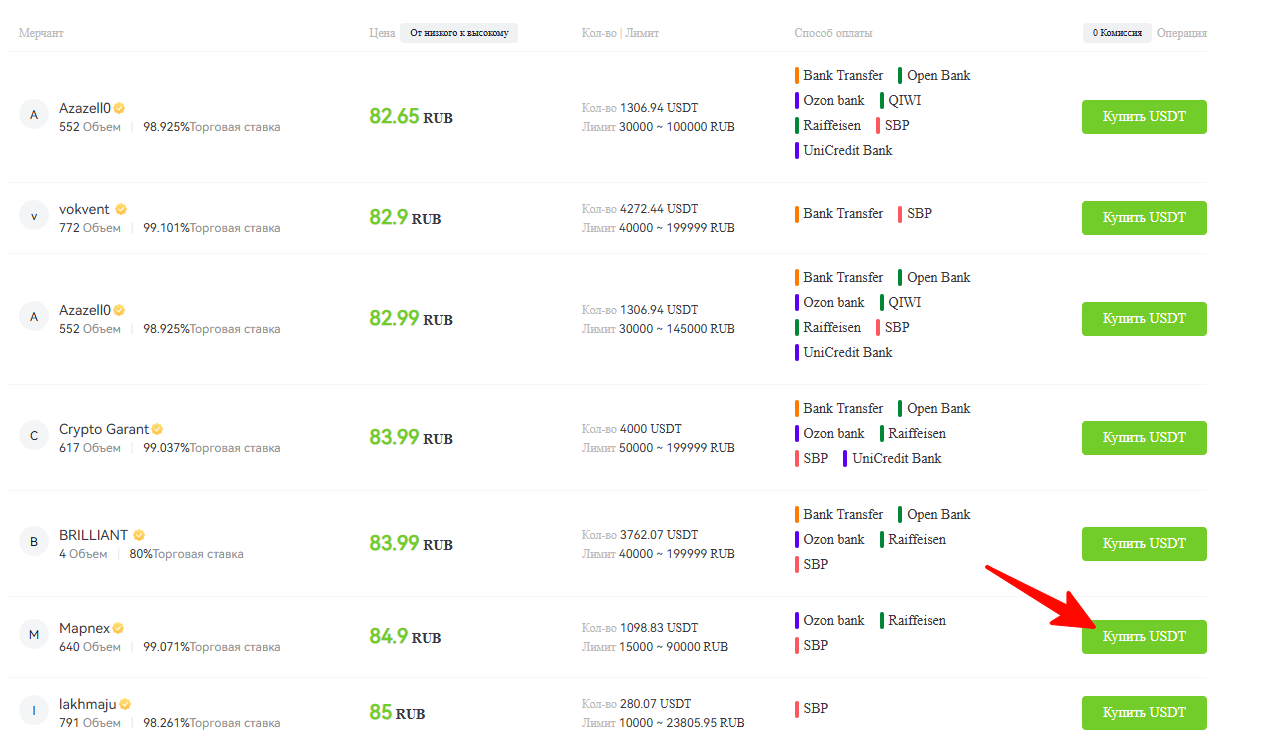Click verified badge beside Crypto Garant name
The height and width of the screenshot is (748, 1269).
[157, 429]
